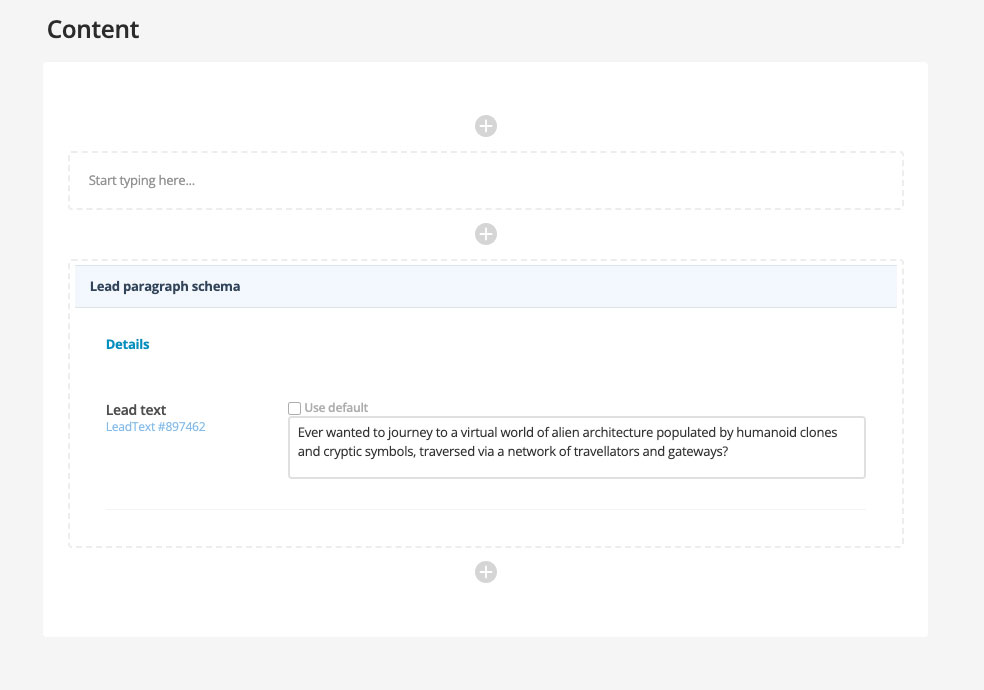Image resolution: width=984 pixels, height=690 pixels.
Task: Focus the Start typing here field
Action: pyautogui.click(x=486, y=181)
